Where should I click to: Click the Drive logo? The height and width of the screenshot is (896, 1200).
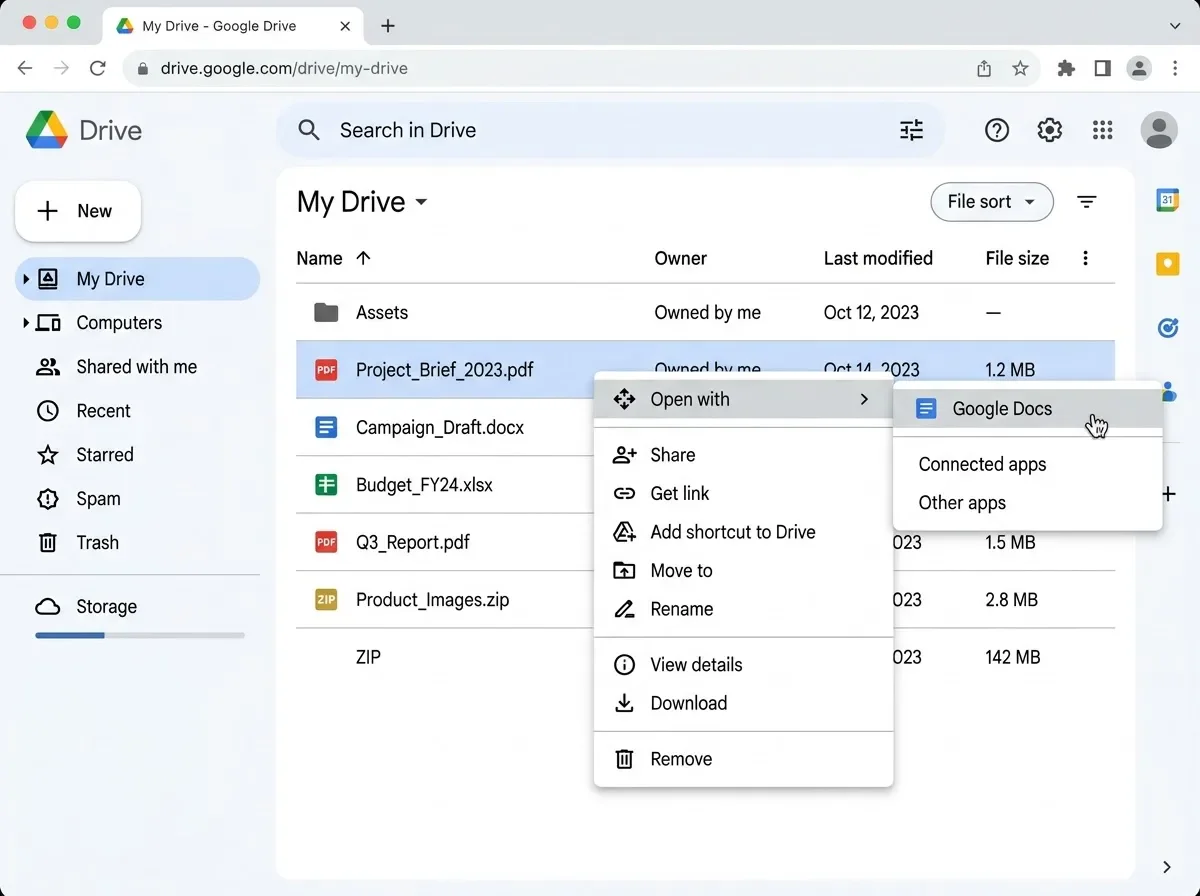pyautogui.click(x=84, y=130)
